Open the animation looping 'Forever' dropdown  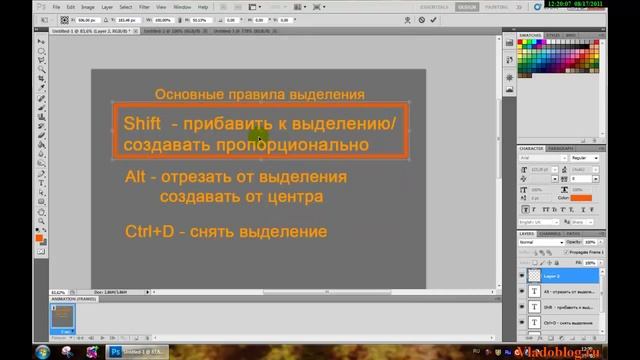click(x=62, y=338)
